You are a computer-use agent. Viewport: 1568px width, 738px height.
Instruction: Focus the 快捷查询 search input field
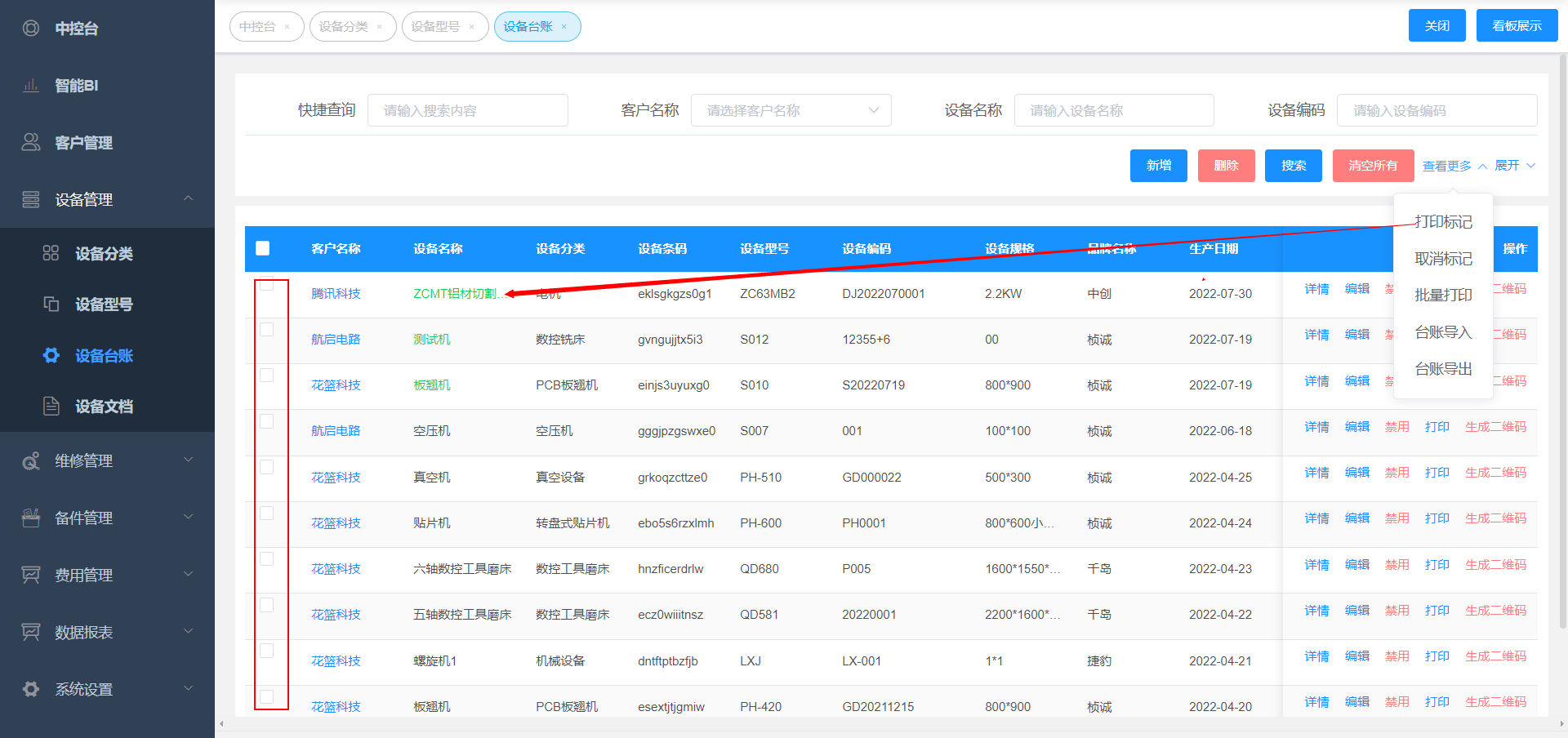click(x=468, y=110)
